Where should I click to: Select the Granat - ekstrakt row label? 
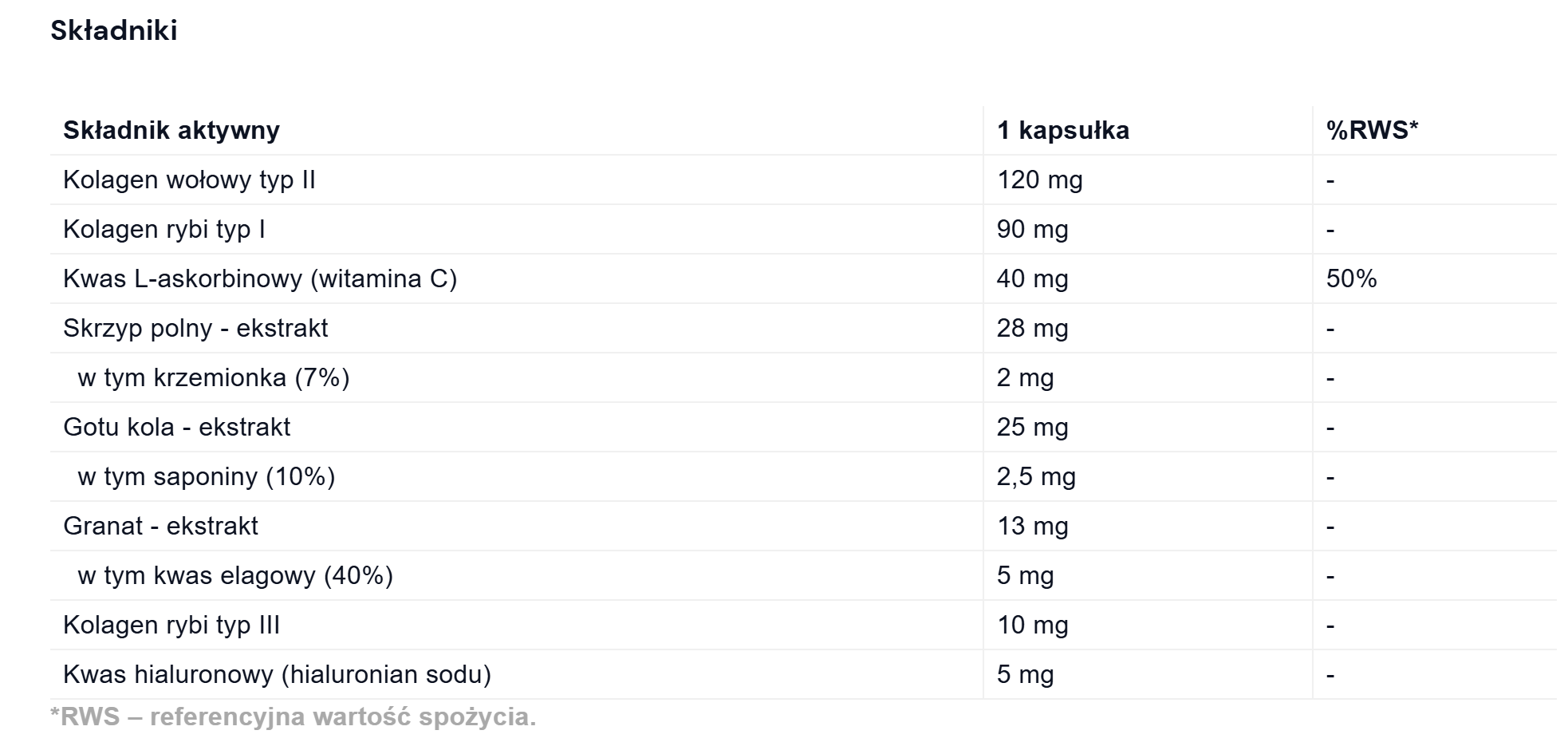160,526
